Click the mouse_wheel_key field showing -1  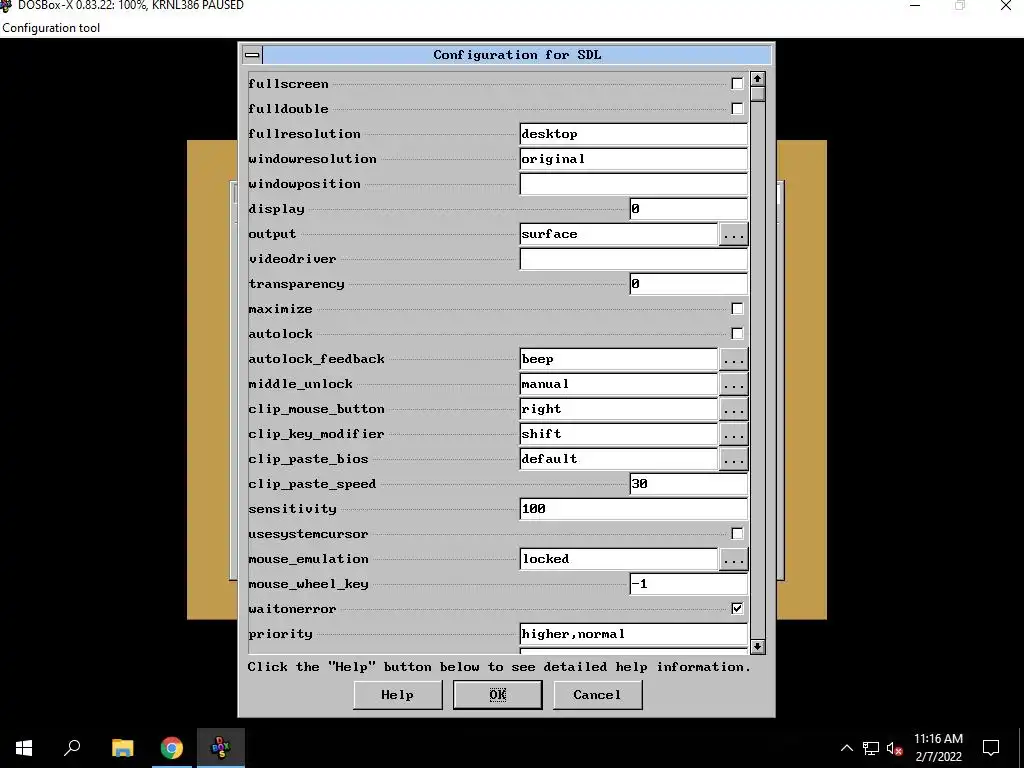[688, 584]
